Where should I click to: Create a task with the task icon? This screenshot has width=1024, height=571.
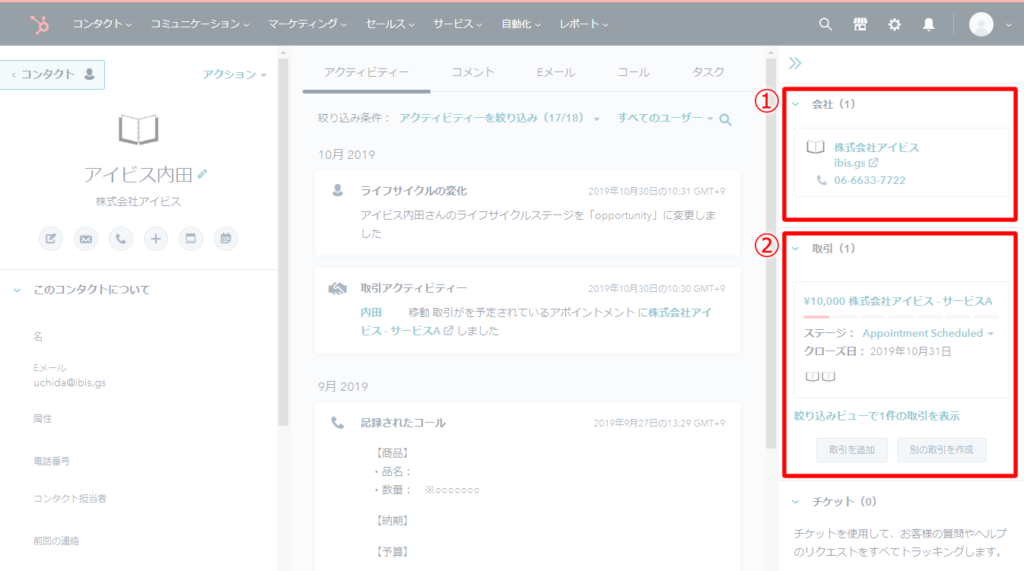[x=191, y=238]
